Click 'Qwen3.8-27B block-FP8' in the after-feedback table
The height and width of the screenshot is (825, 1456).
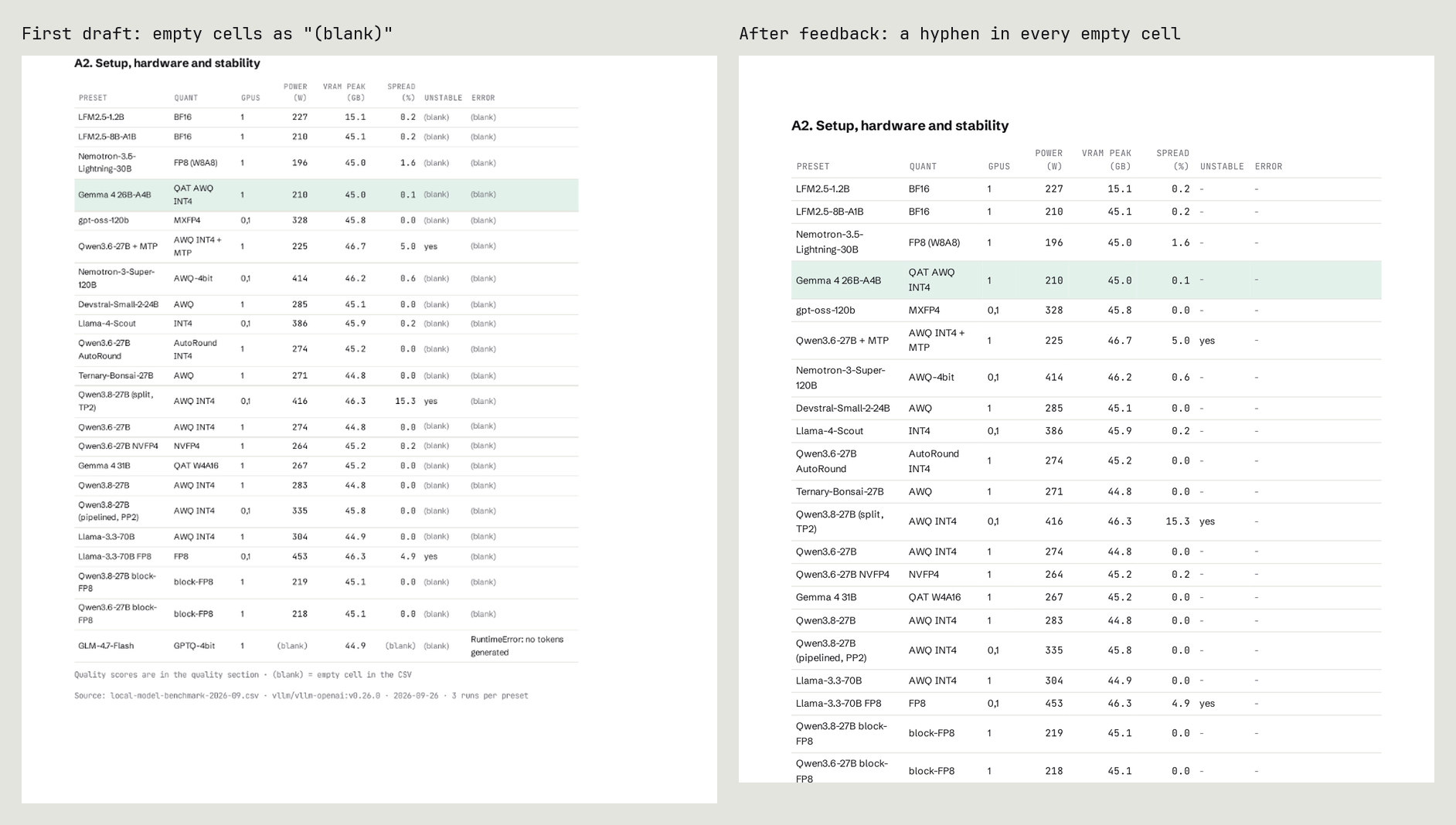click(x=841, y=734)
